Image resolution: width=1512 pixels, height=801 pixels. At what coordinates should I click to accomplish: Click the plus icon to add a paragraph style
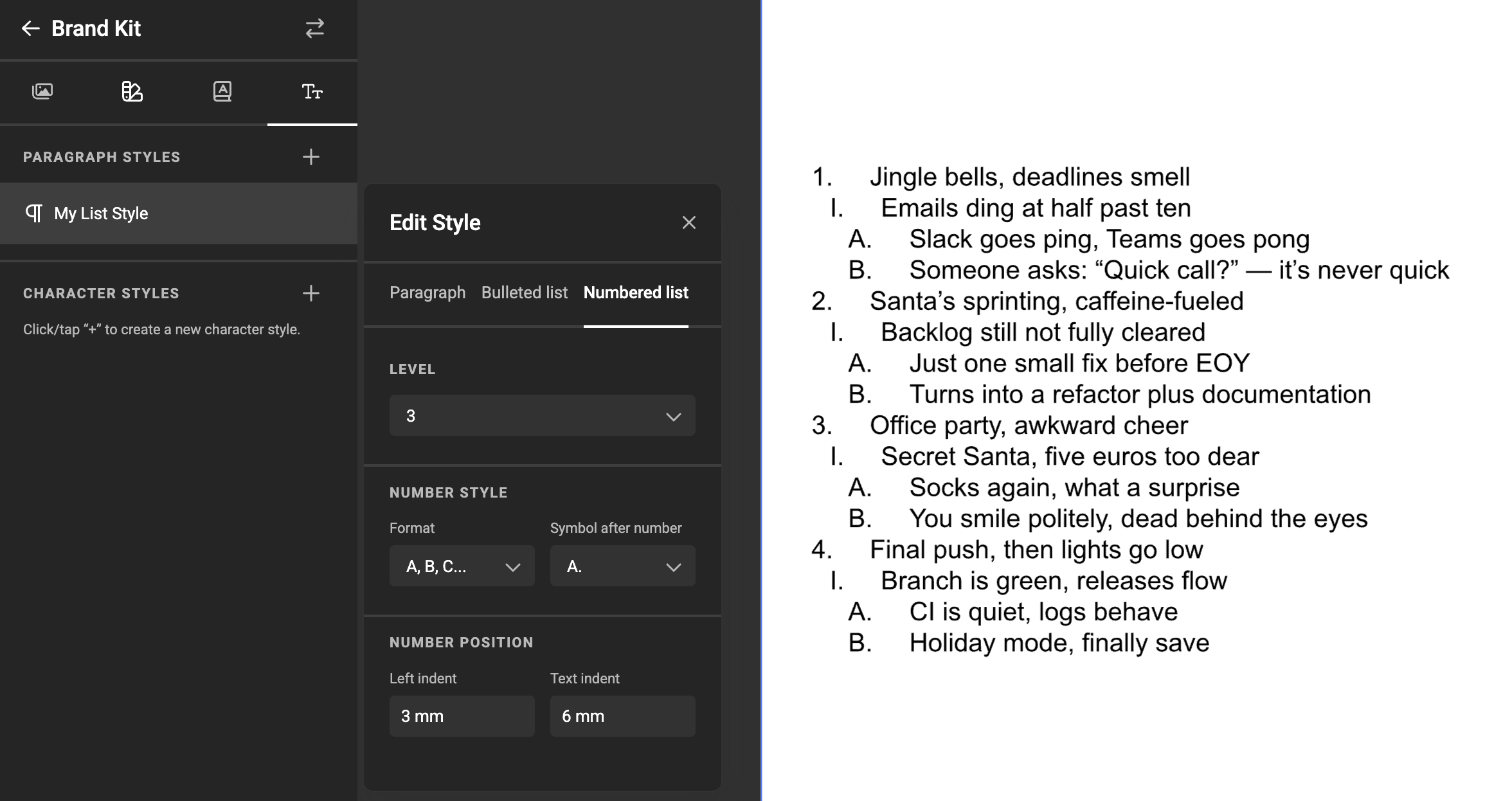tap(310, 156)
